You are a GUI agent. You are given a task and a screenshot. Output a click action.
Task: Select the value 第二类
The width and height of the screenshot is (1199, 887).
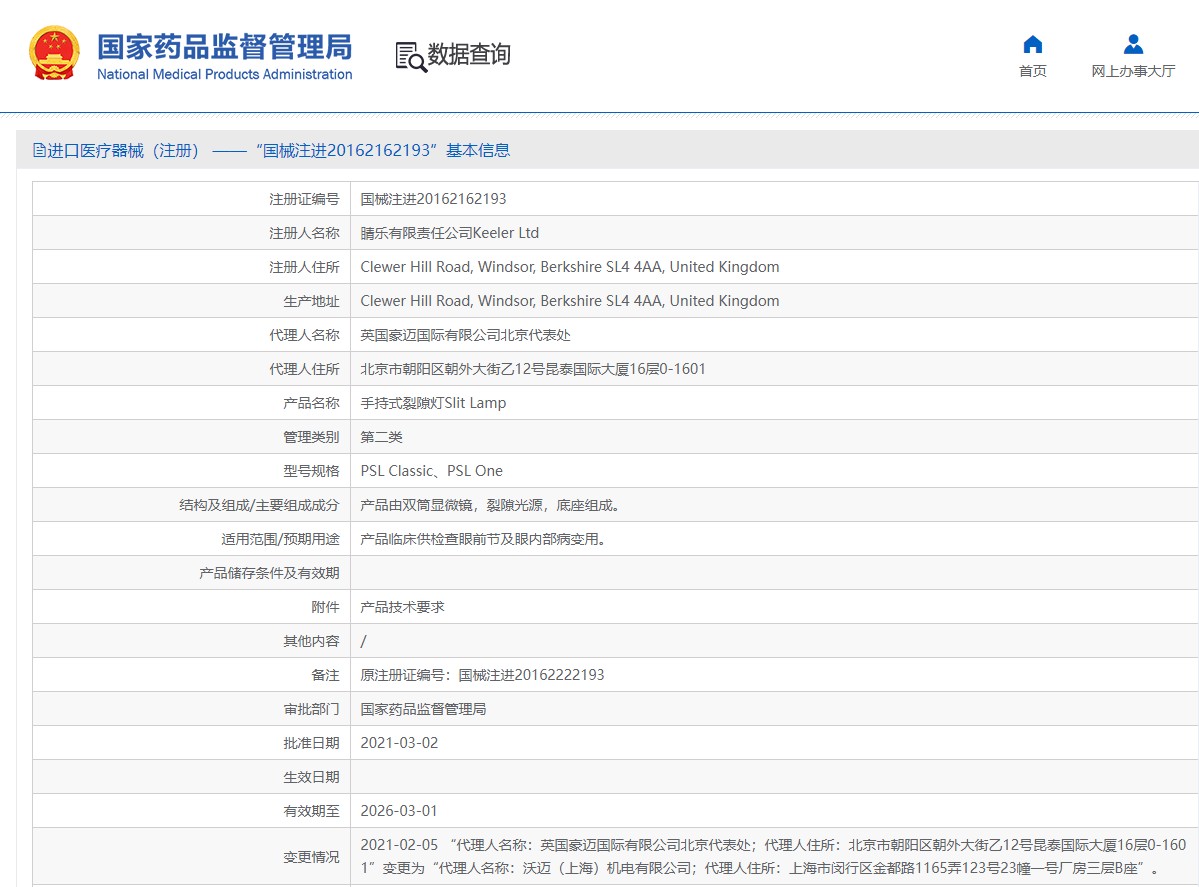pos(382,437)
